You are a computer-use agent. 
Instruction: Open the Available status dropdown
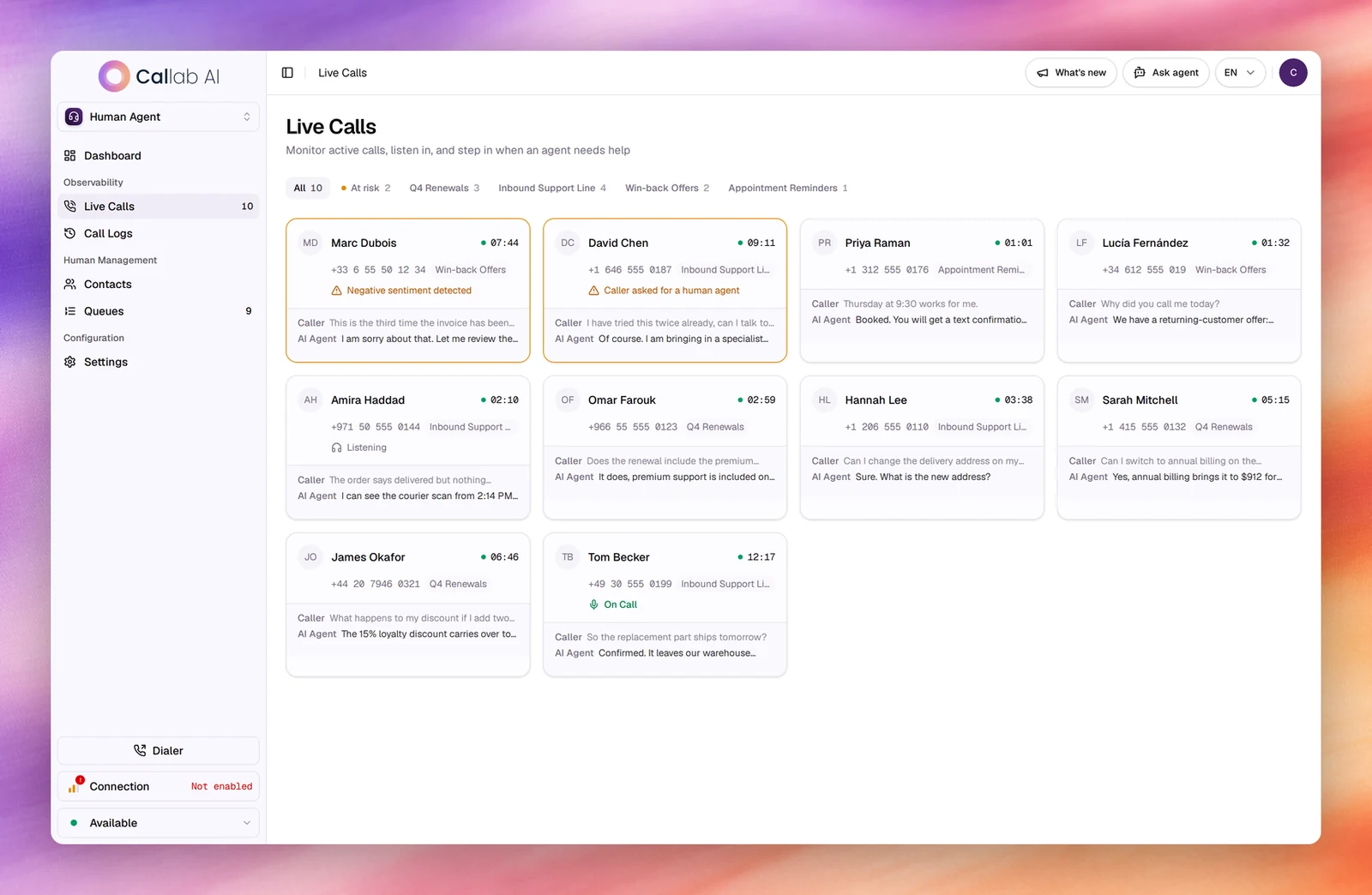[159, 823]
